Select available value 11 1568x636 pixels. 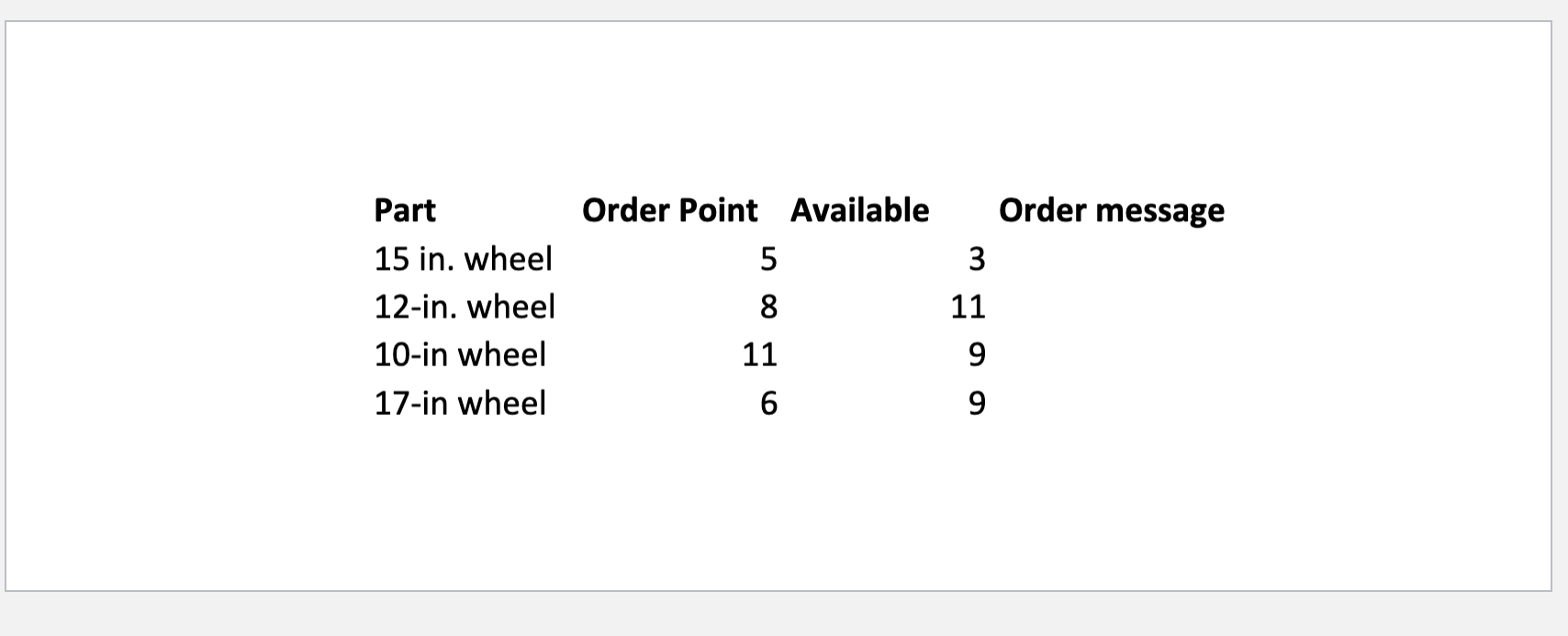click(x=969, y=307)
